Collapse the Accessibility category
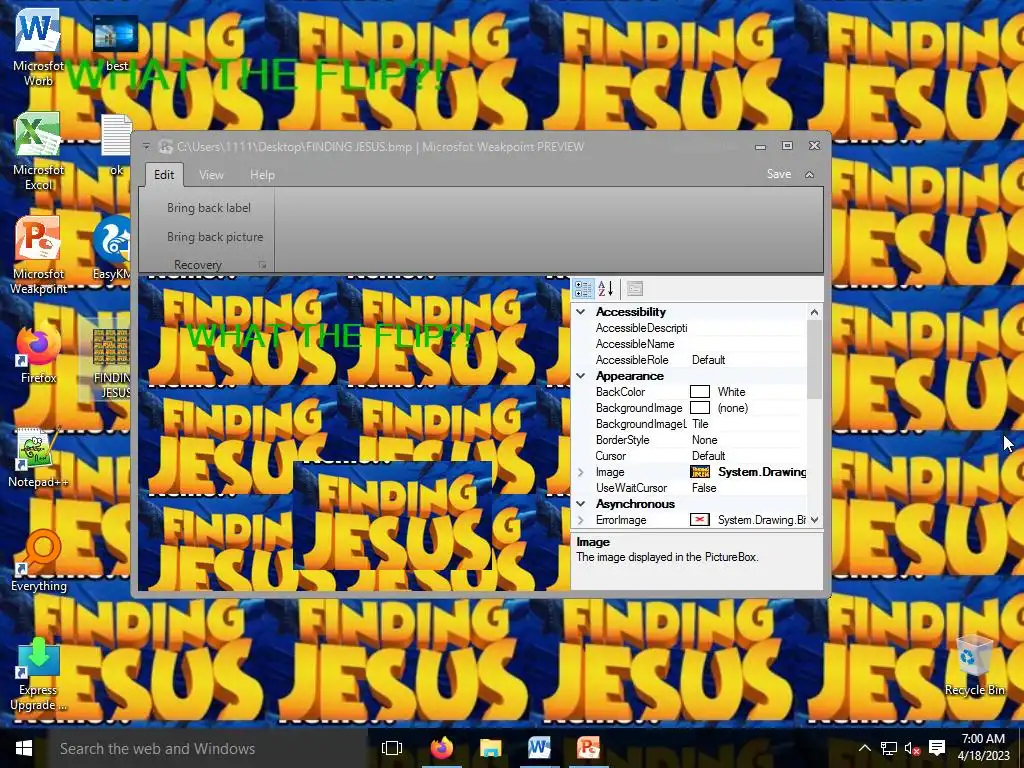The image size is (1024, 768). click(x=581, y=312)
